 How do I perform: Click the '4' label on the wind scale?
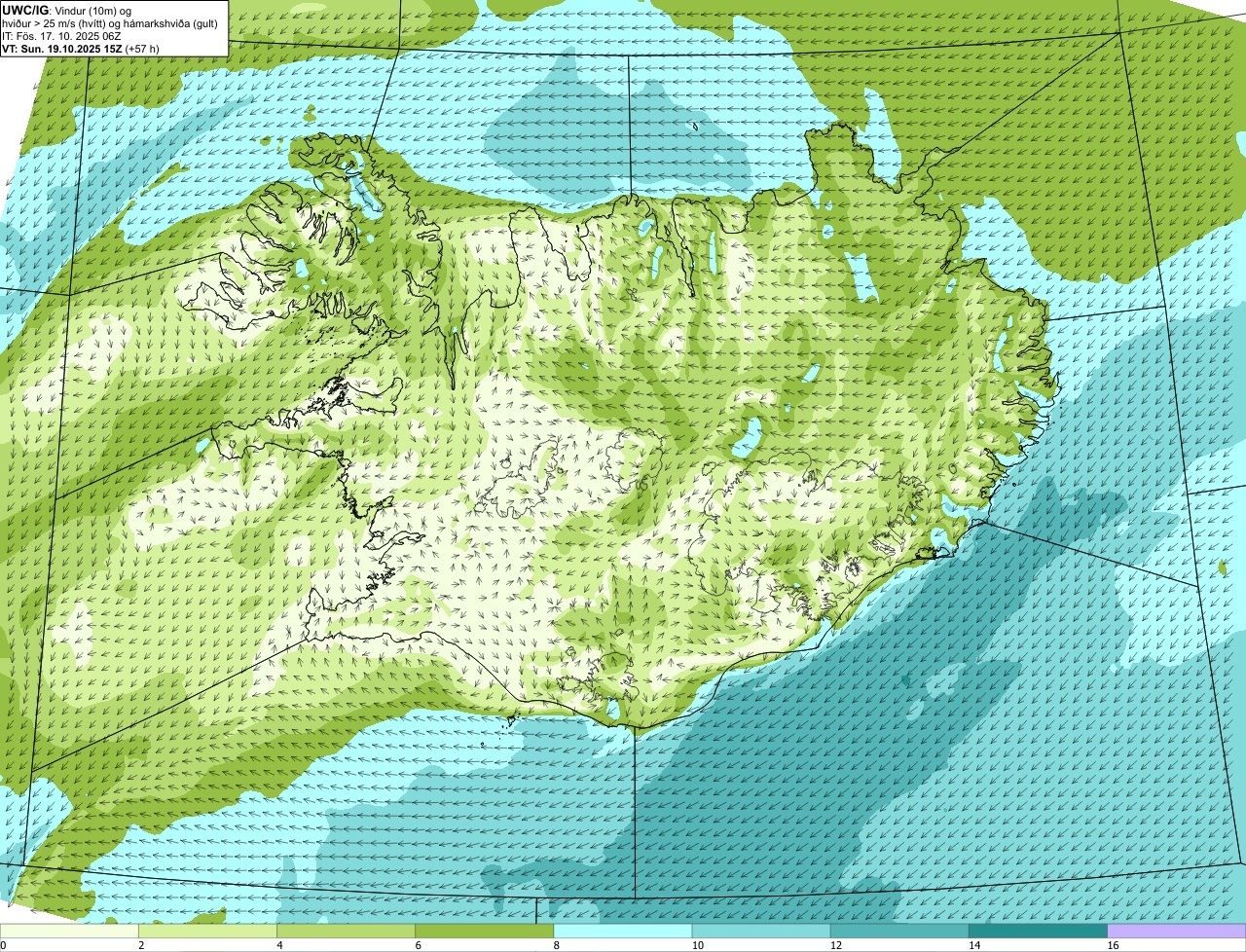[x=279, y=945]
